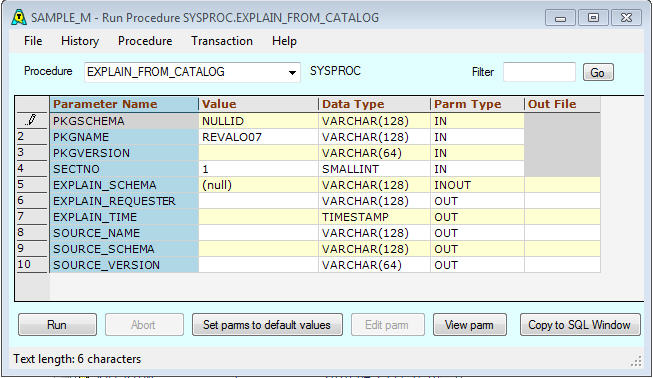Screen dimensions: 653x378
Task: Select the REVALO07 value cell
Action: point(259,137)
